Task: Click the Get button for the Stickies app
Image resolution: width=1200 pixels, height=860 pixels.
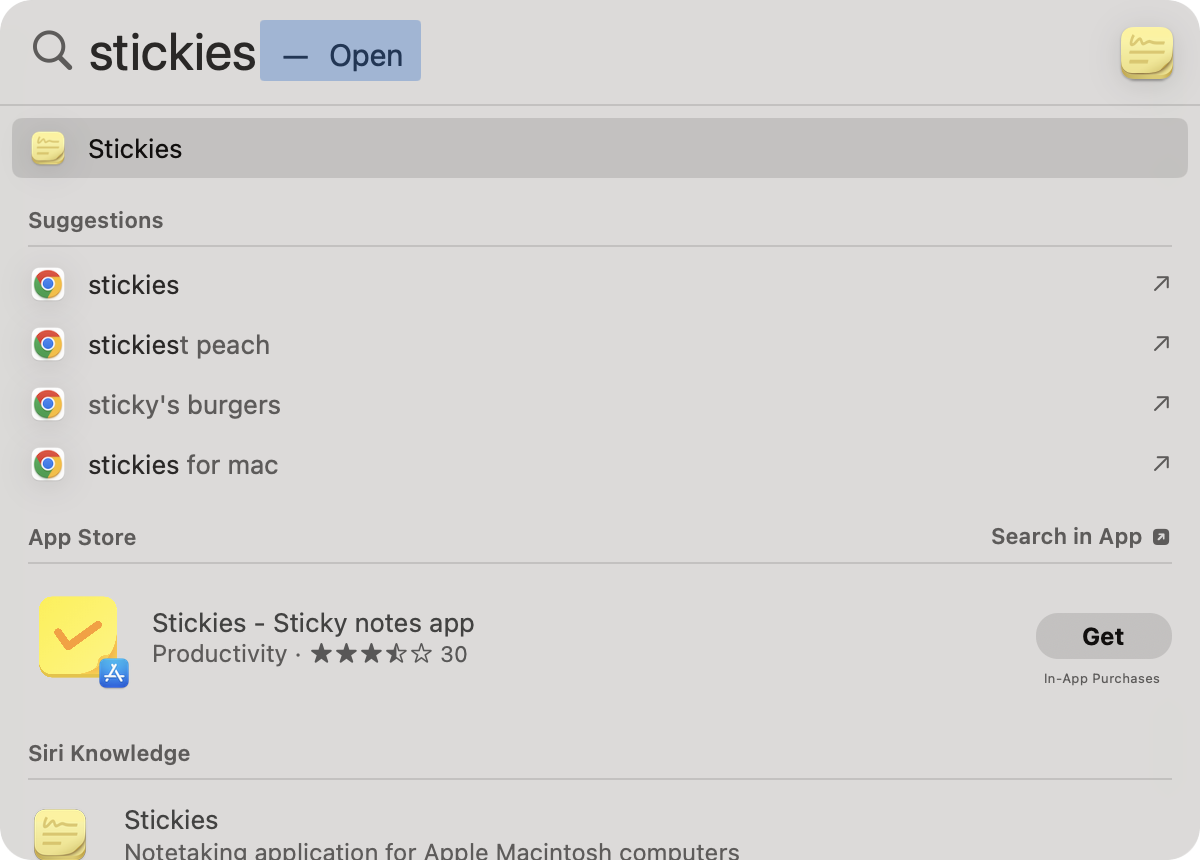Action: click(1103, 636)
